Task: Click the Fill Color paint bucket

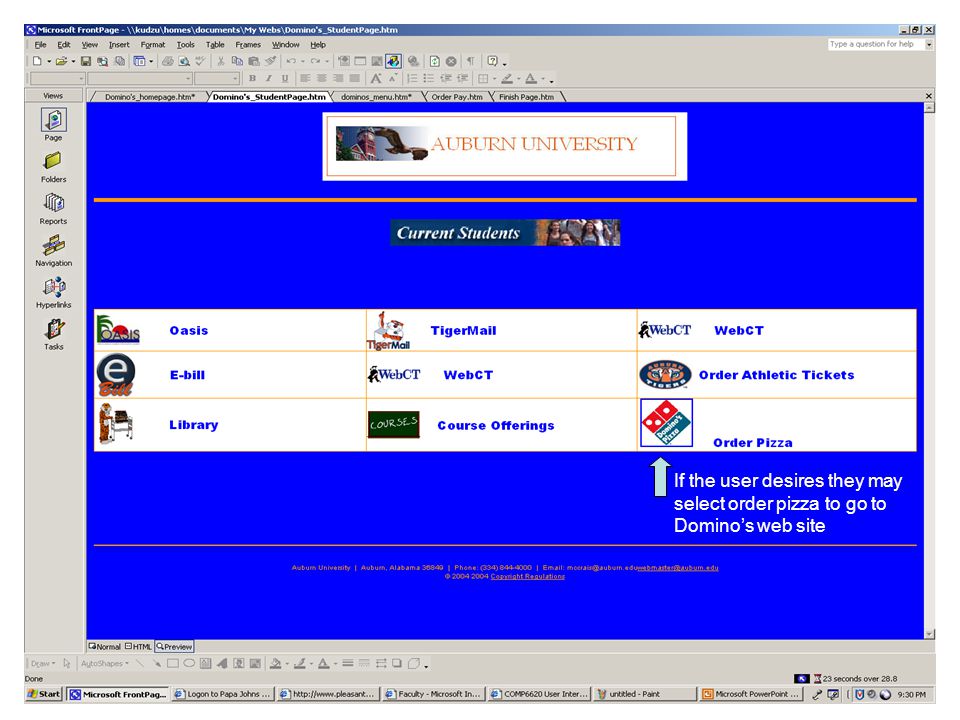Action: [276, 663]
